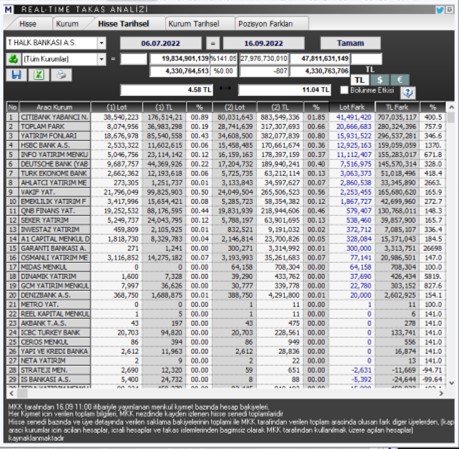Image resolution: width=459 pixels, height=449 pixels.
Task: Click the vertical scrollbar up arrow
Action: [x=451, y=107]
